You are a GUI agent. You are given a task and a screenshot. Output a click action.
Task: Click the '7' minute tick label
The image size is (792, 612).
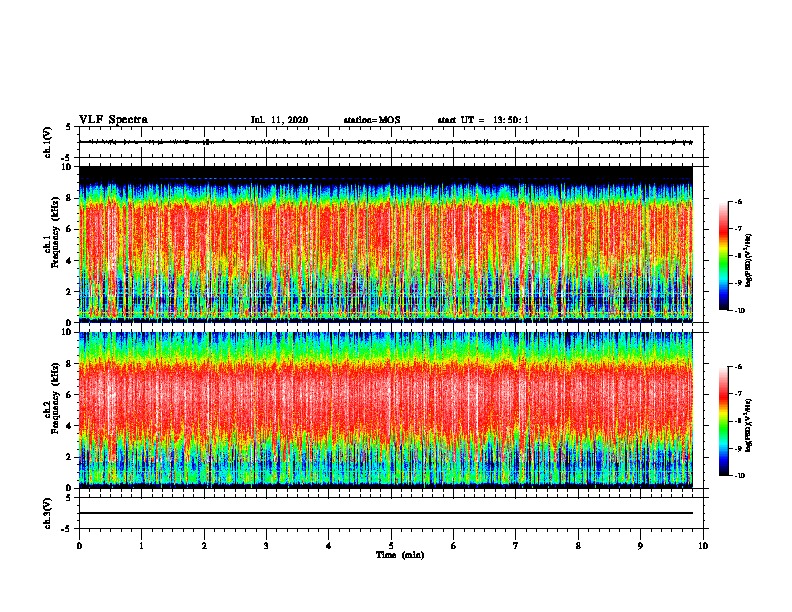(516, 546)
